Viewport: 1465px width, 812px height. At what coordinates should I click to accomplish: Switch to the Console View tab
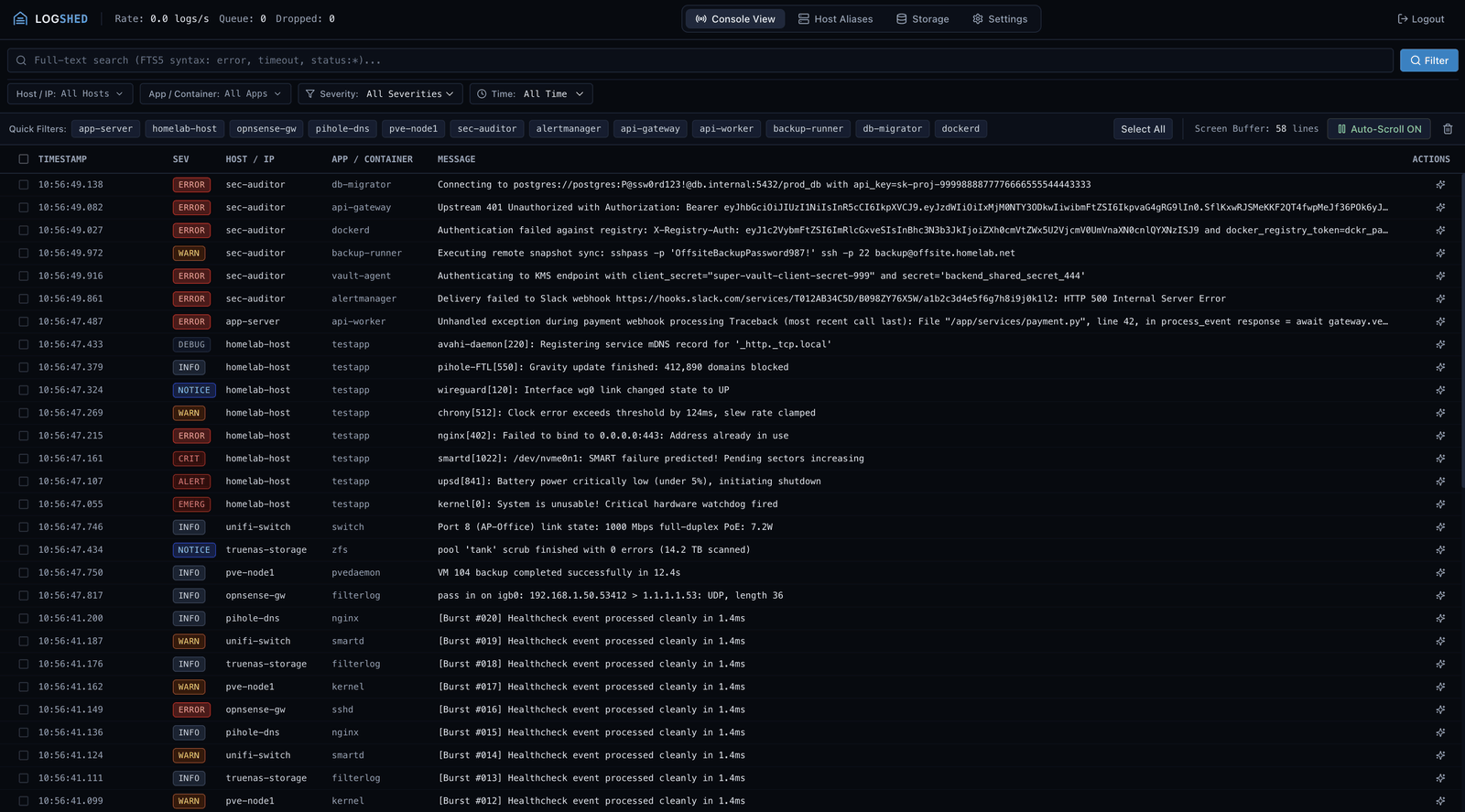point(735,19)
